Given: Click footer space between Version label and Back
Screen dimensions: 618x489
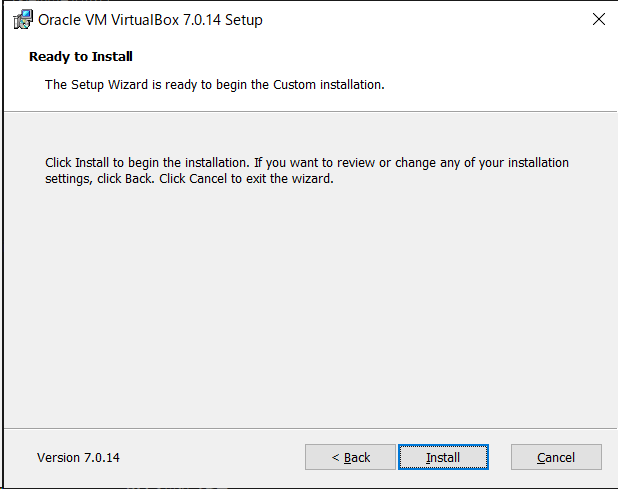Looking at the screenshot, I should pos(212,457).
